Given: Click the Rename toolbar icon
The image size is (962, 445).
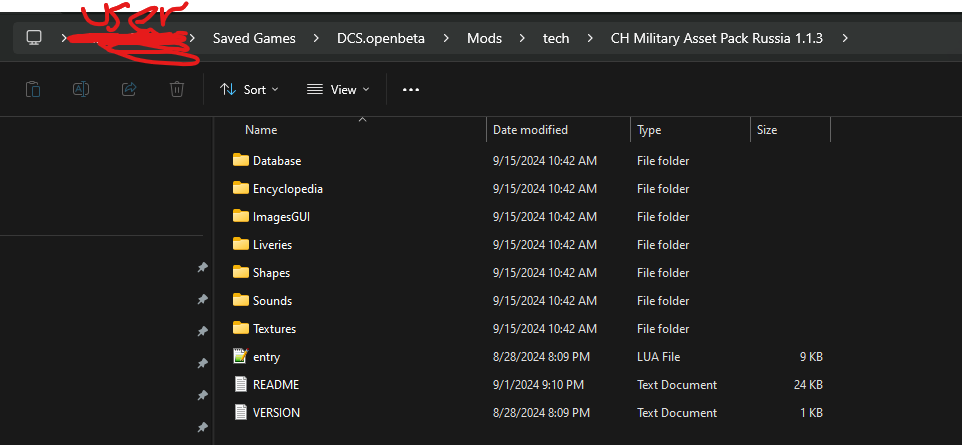Looking at the screenshot, I should (x=81, y=90).
